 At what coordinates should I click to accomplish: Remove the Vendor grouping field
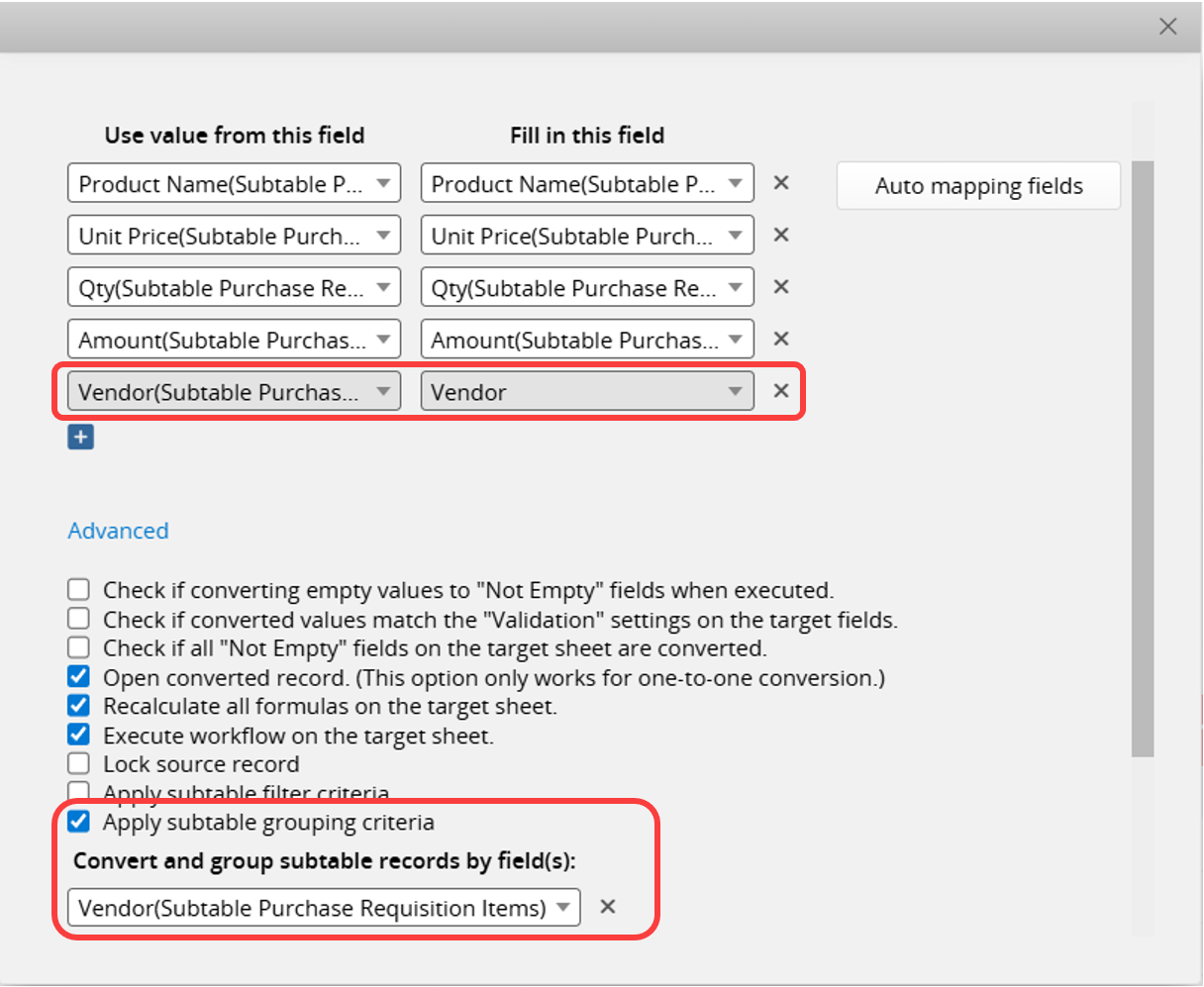[608, 907]
